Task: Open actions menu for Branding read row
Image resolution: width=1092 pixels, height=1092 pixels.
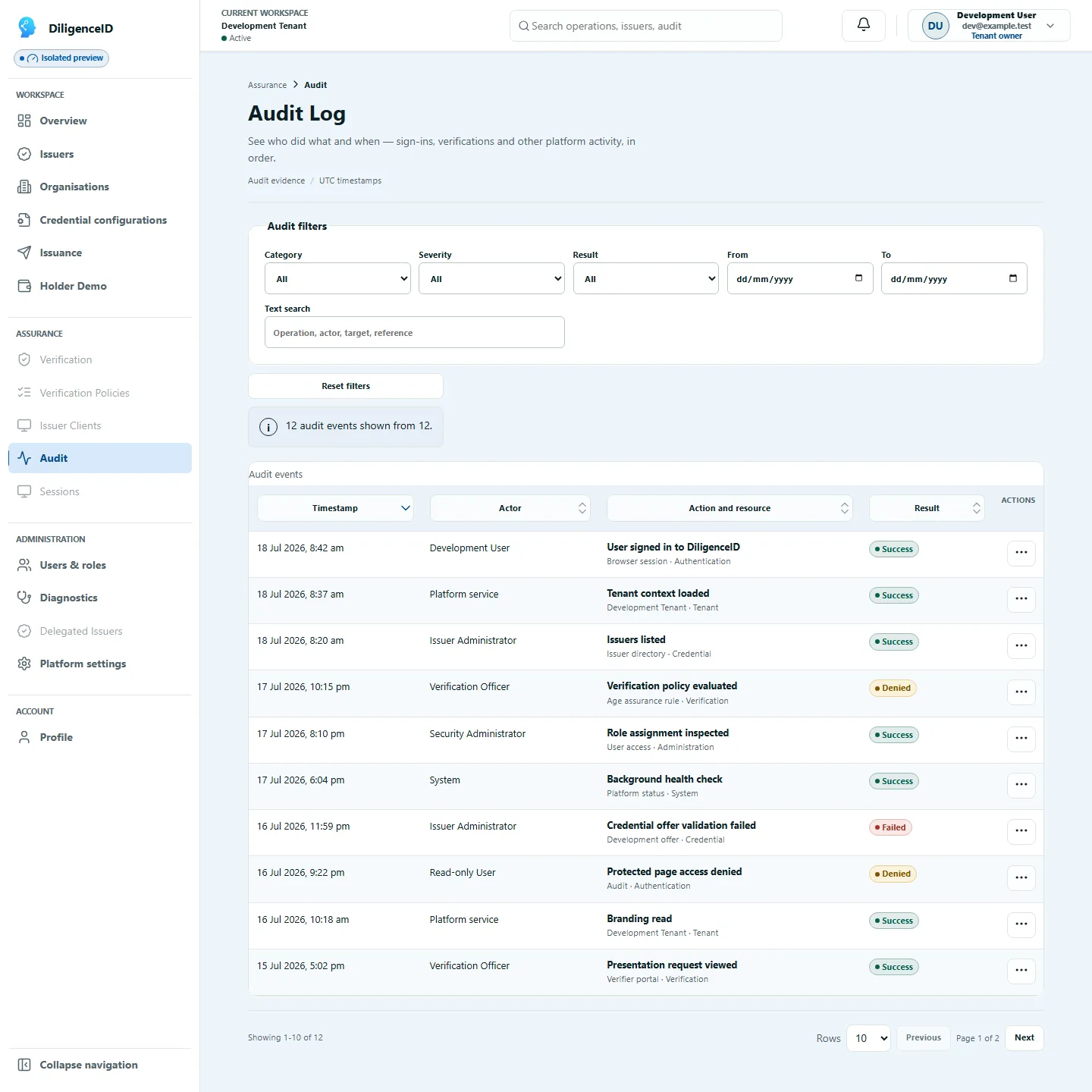Action: click(x=1021, y=924)
